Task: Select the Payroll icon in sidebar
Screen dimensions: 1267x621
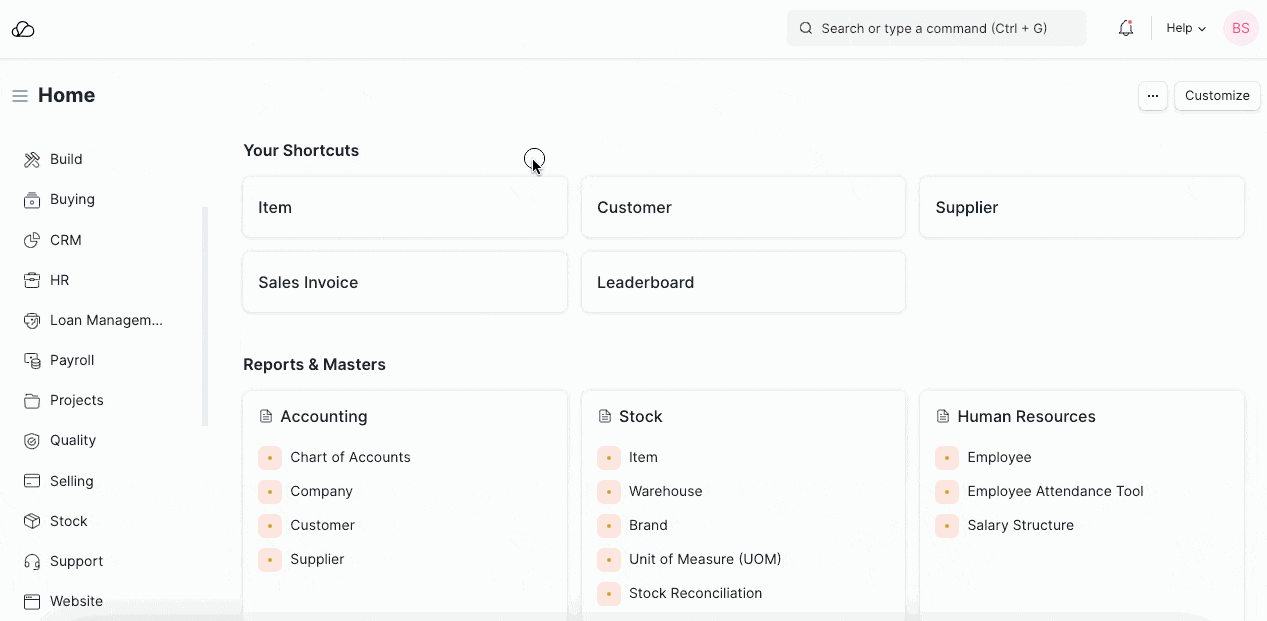Action: click(32, 360)
